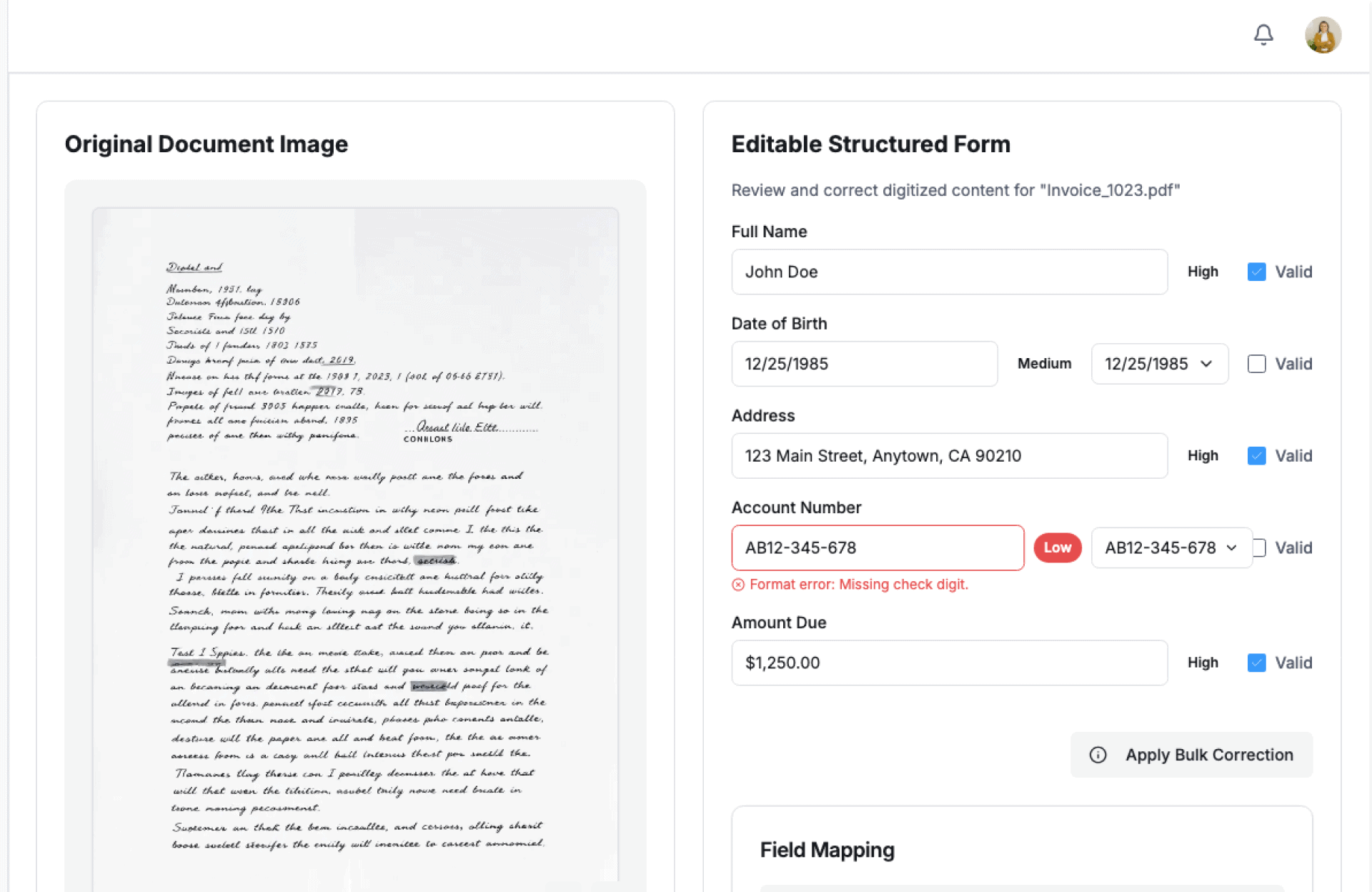This screenshot has height=892, width=1372.
Task: Click the Full Name input field
Action: tap(949, 272)
